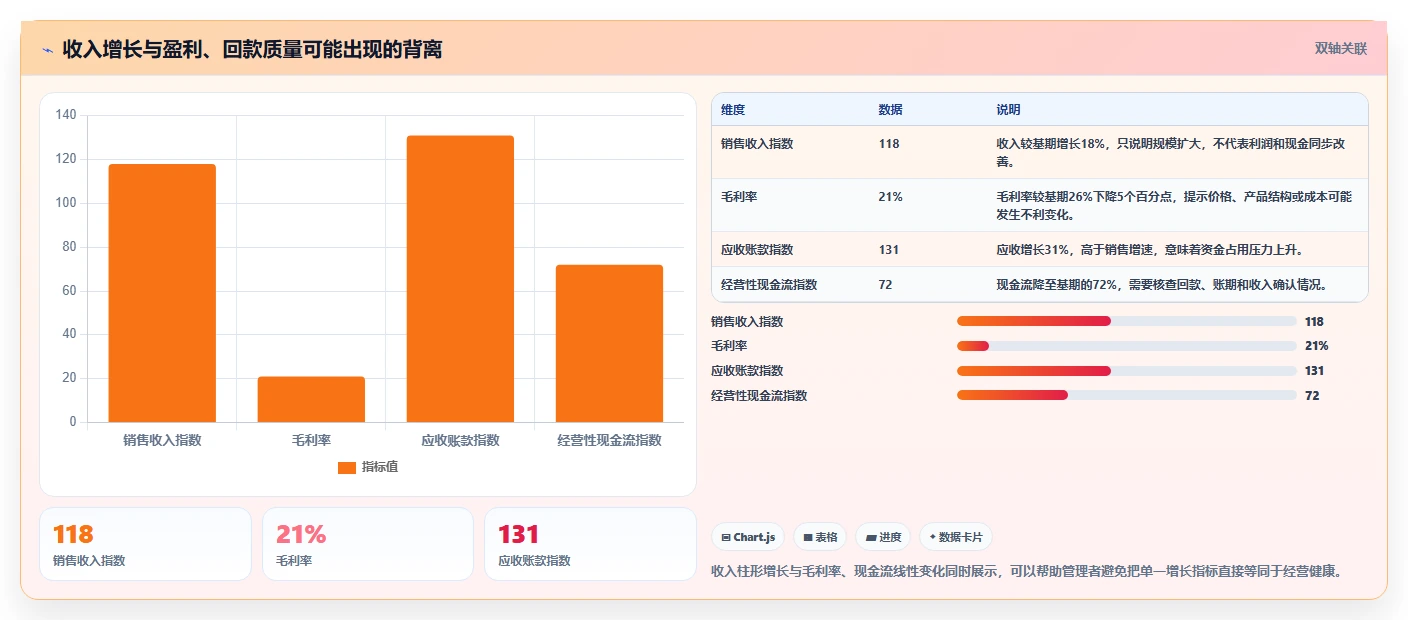Open the 21% 毛利率 data card
1408x620 pixels.
pyautogui.click(x=368, y=544)
